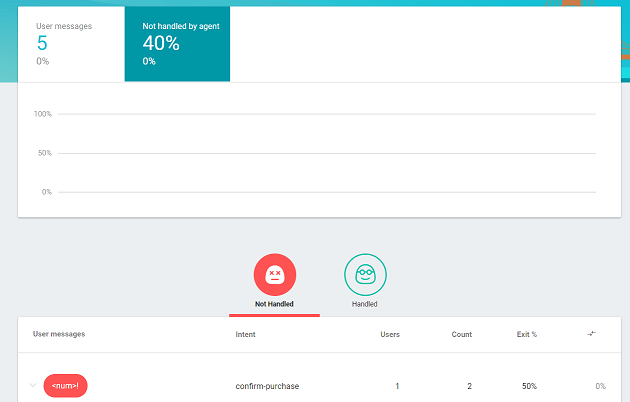Click the Count value 2 in the row
Image resolution: width=630 pixels, height=402 pixels.
point(469,386)
